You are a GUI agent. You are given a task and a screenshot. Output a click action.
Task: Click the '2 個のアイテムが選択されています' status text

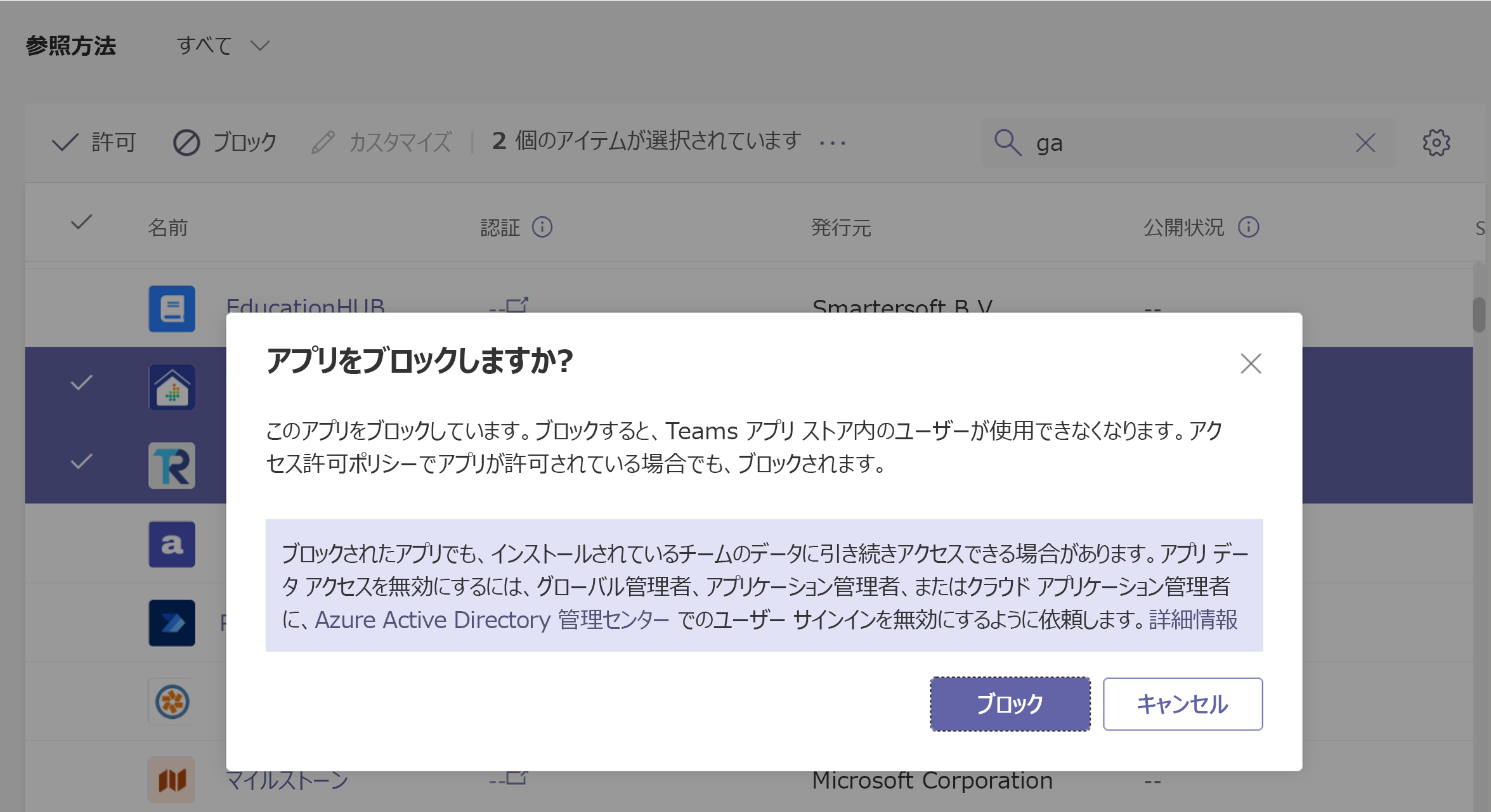tap(647, 141)
